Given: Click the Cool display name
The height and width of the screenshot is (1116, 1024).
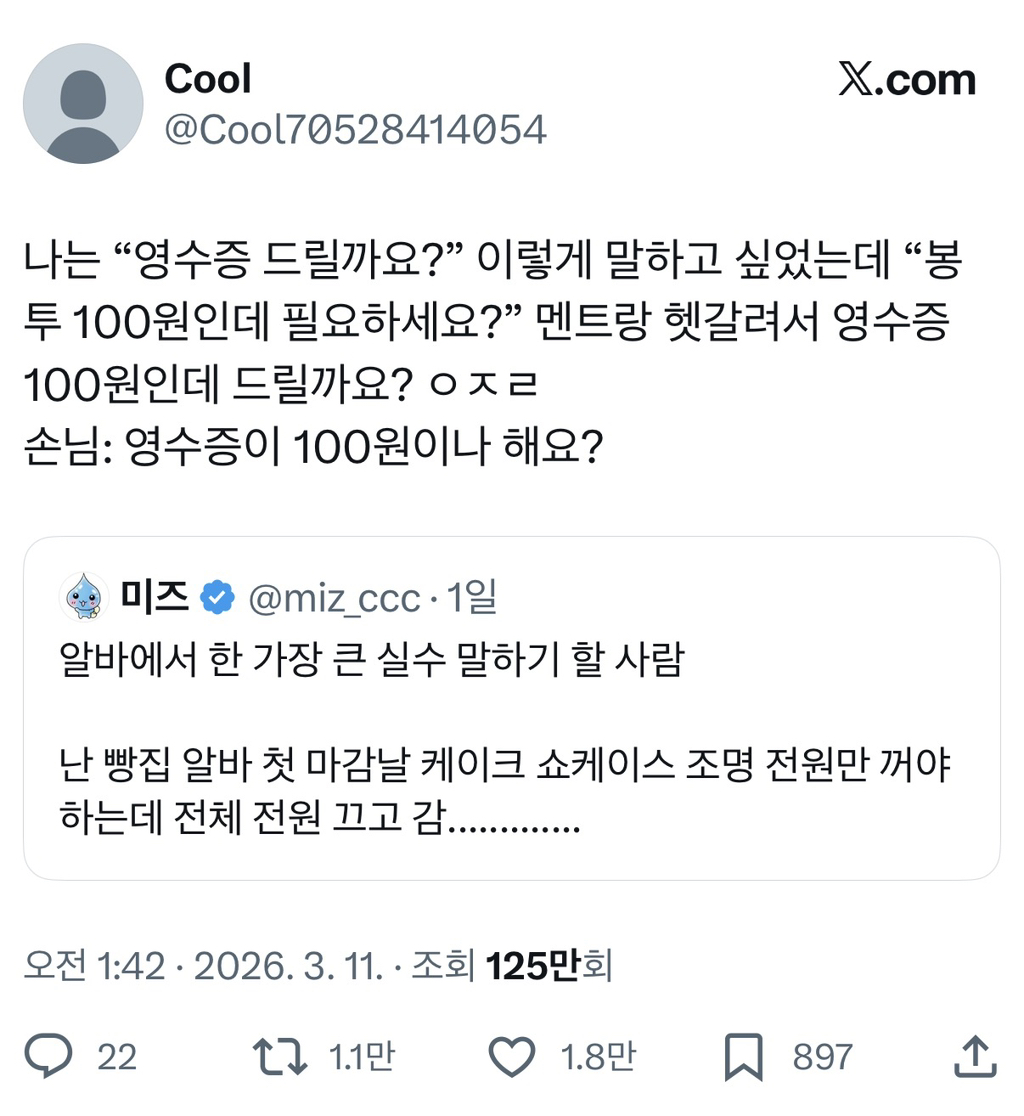Looking at the screenshot, I should [208, 80].
